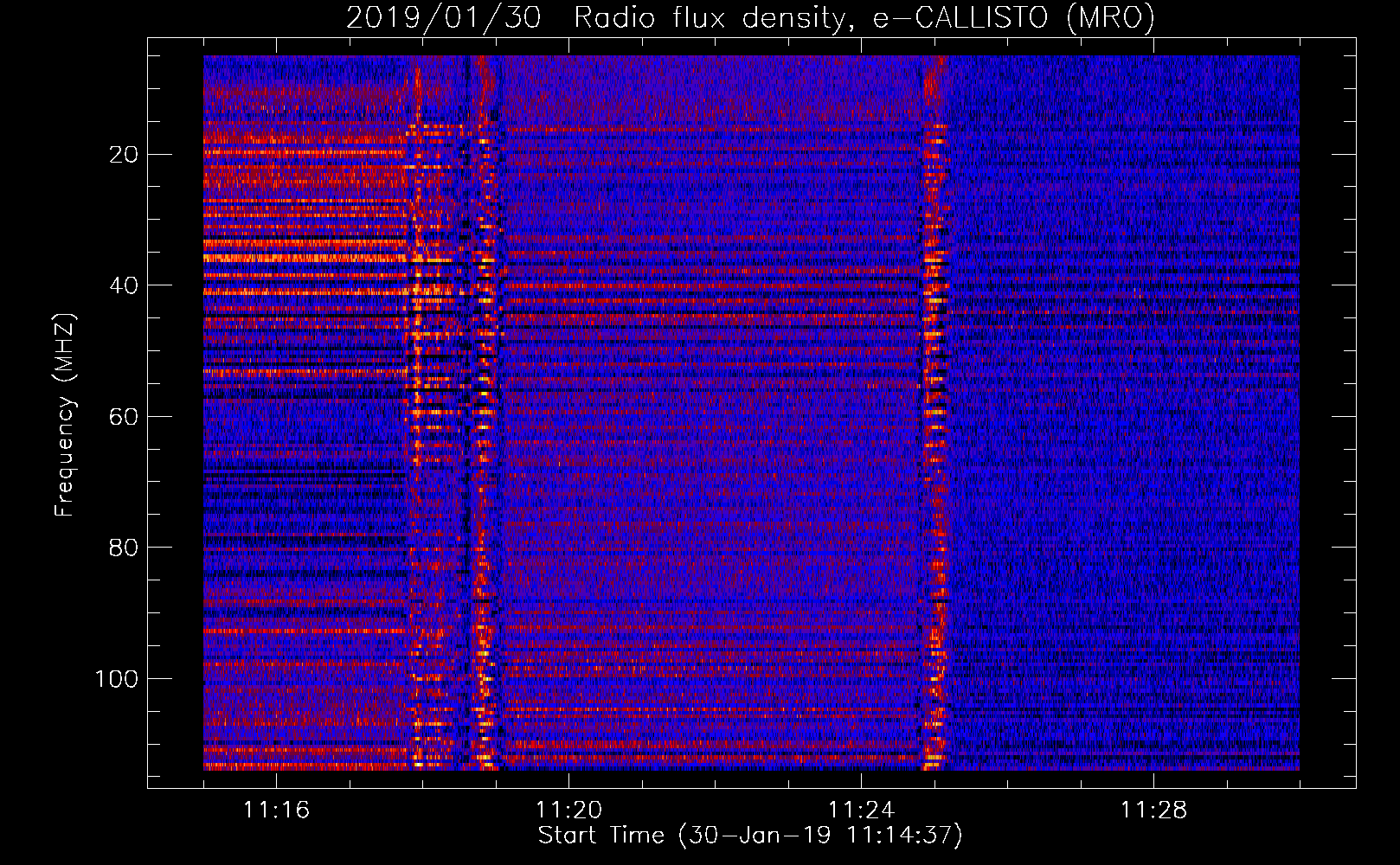Click the 11:16 time tick label
Viewport: 1400px width, 865px height.
point(276,811)
